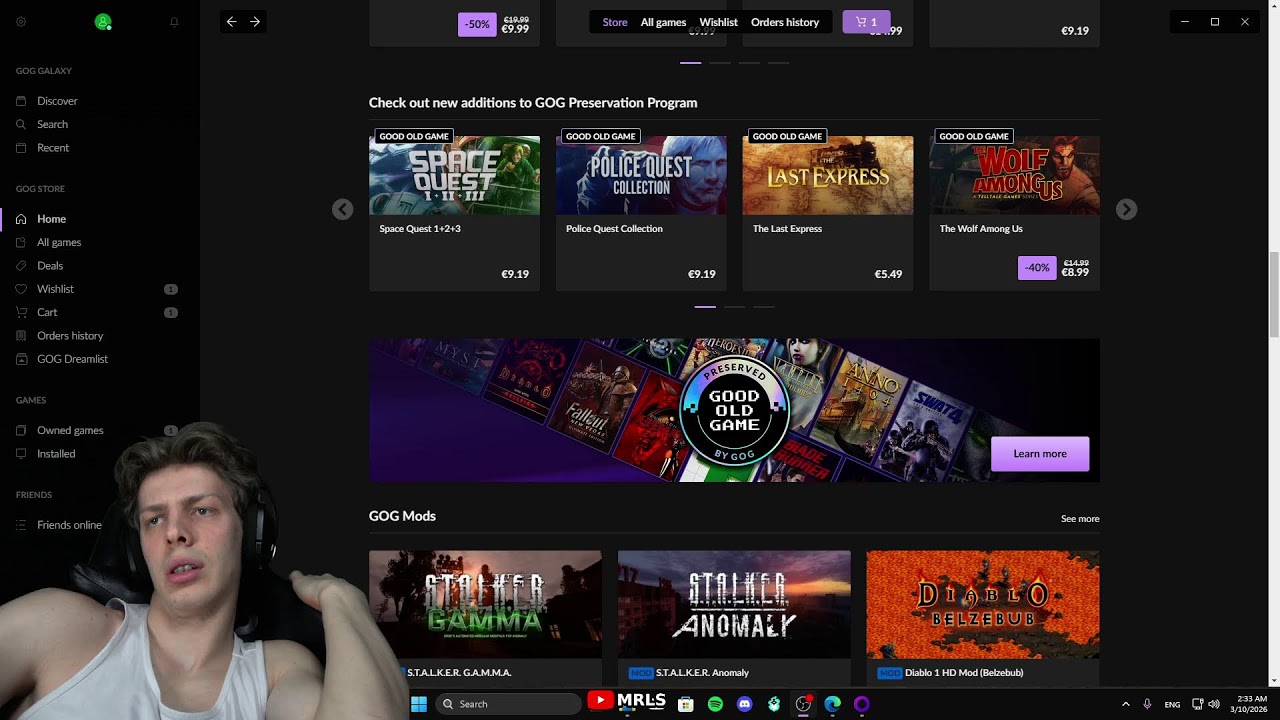Screen dimensions: 1280x720
Task: Open Orders history in the top navigation
Action: tap(785, 22)
